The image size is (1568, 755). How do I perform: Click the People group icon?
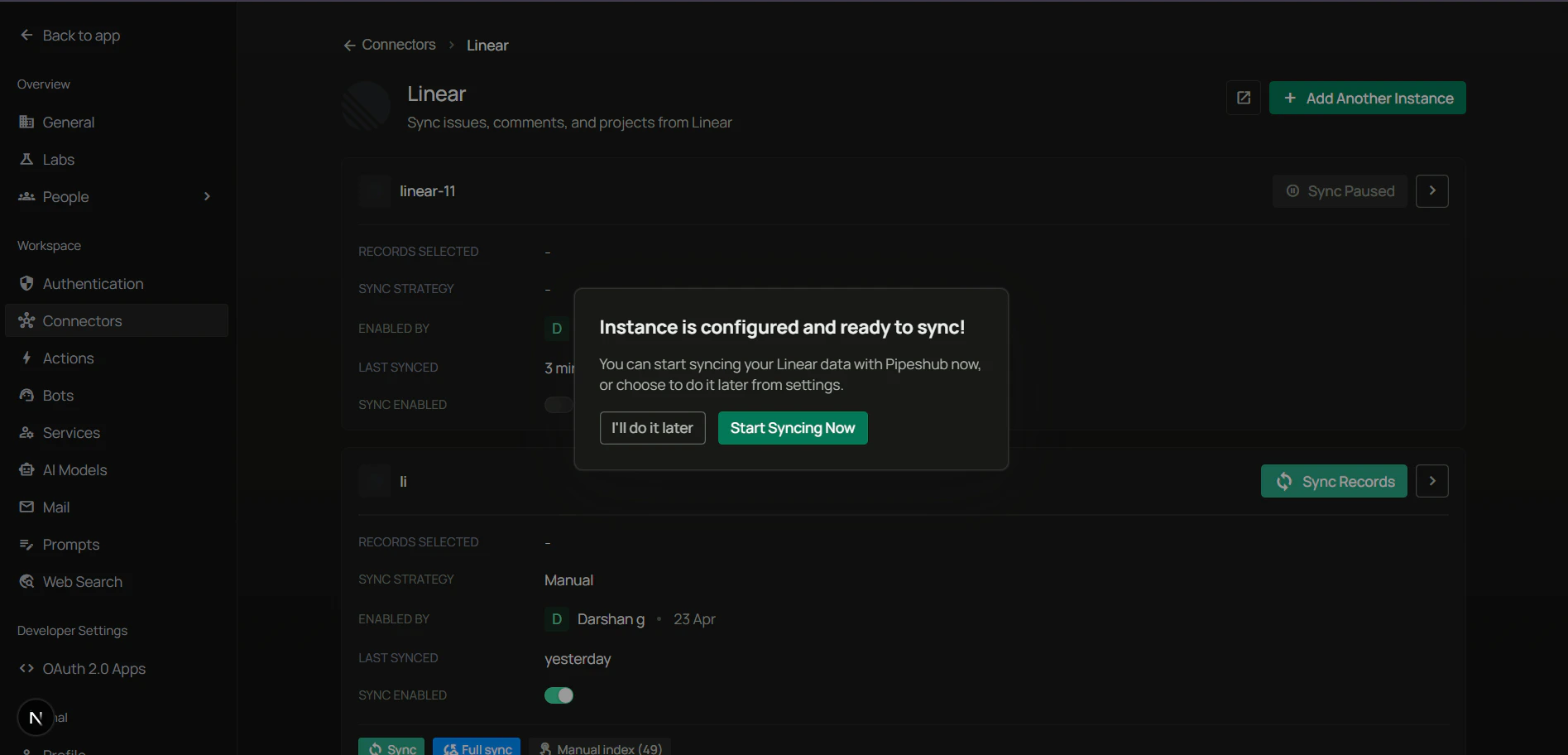pos(26,197)
